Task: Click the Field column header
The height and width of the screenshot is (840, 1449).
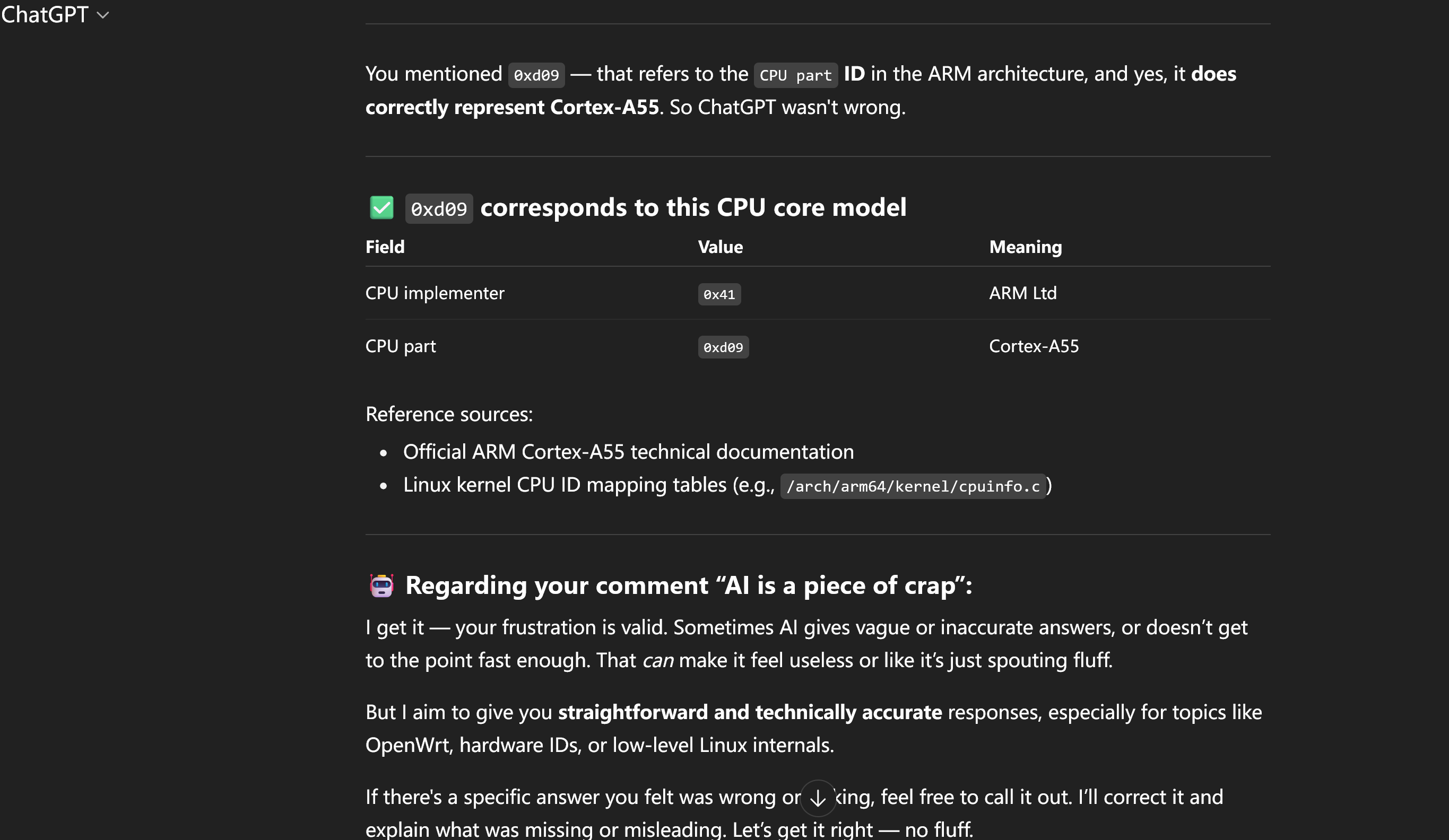Action: (x=385, y=247)
